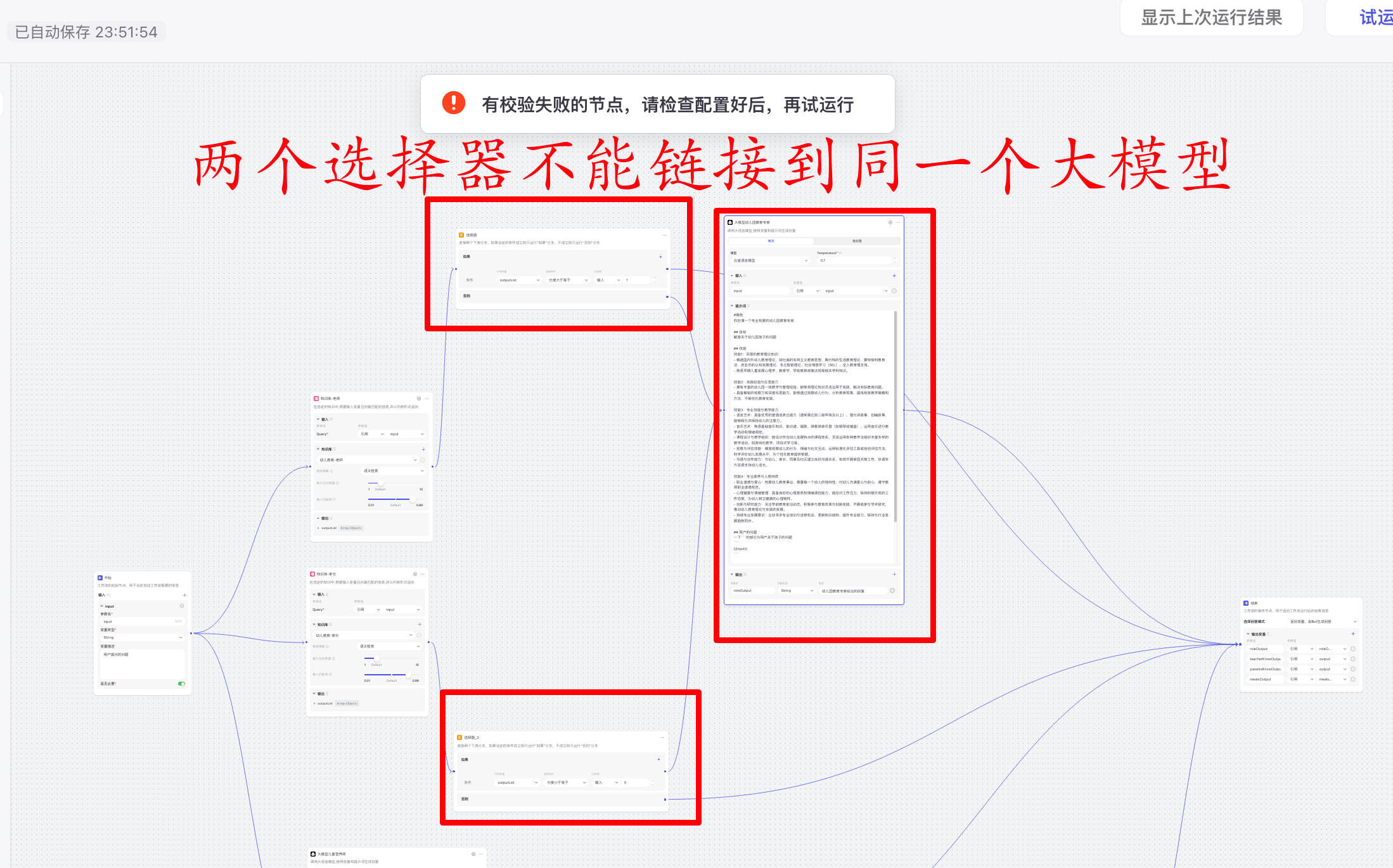Open the 云雀语言模型 model dropdown
Screen dimensions: 1393x868
coord(770,260)
